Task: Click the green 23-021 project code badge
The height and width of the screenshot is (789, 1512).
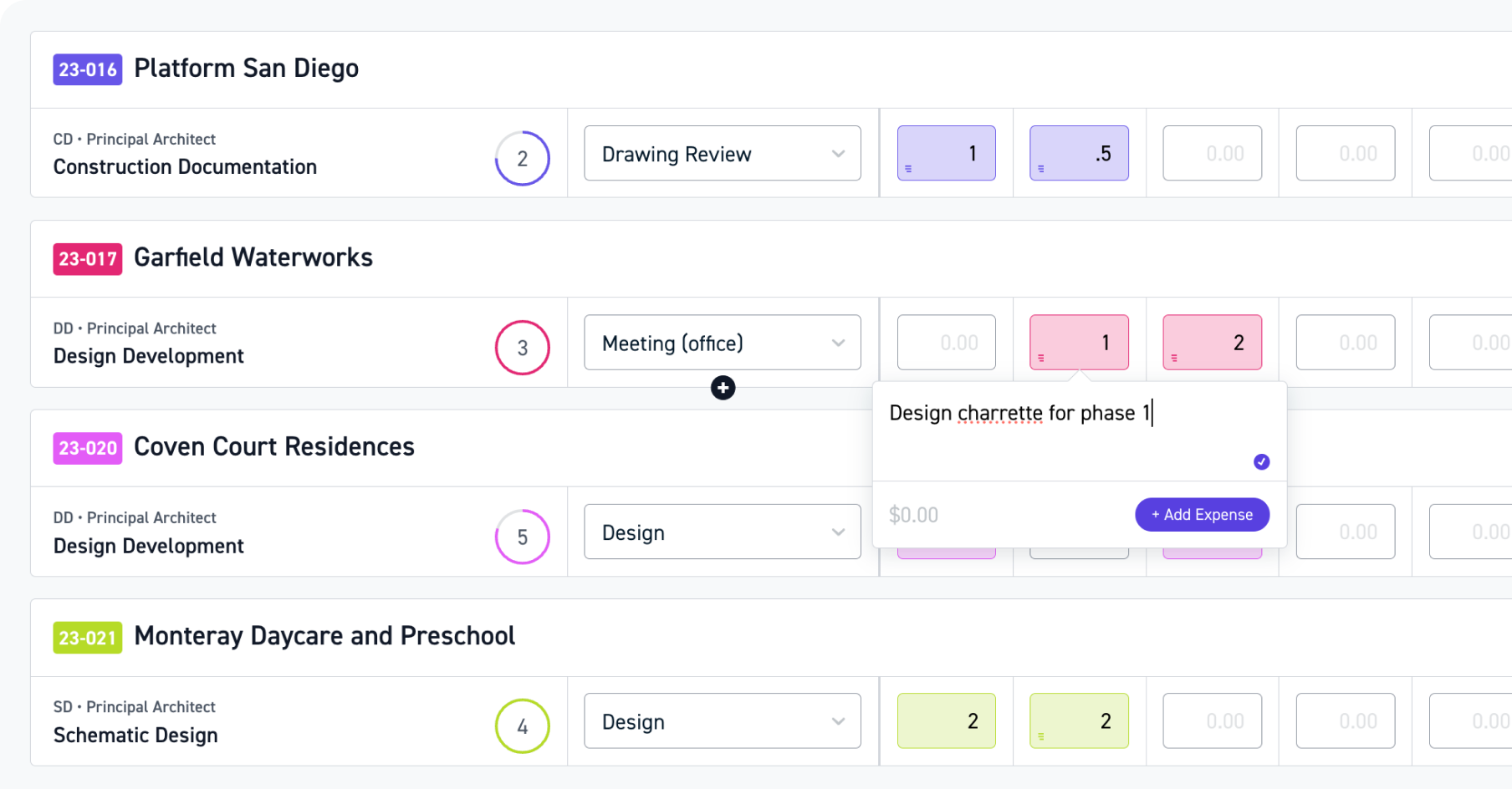Action: pos(87,637)
